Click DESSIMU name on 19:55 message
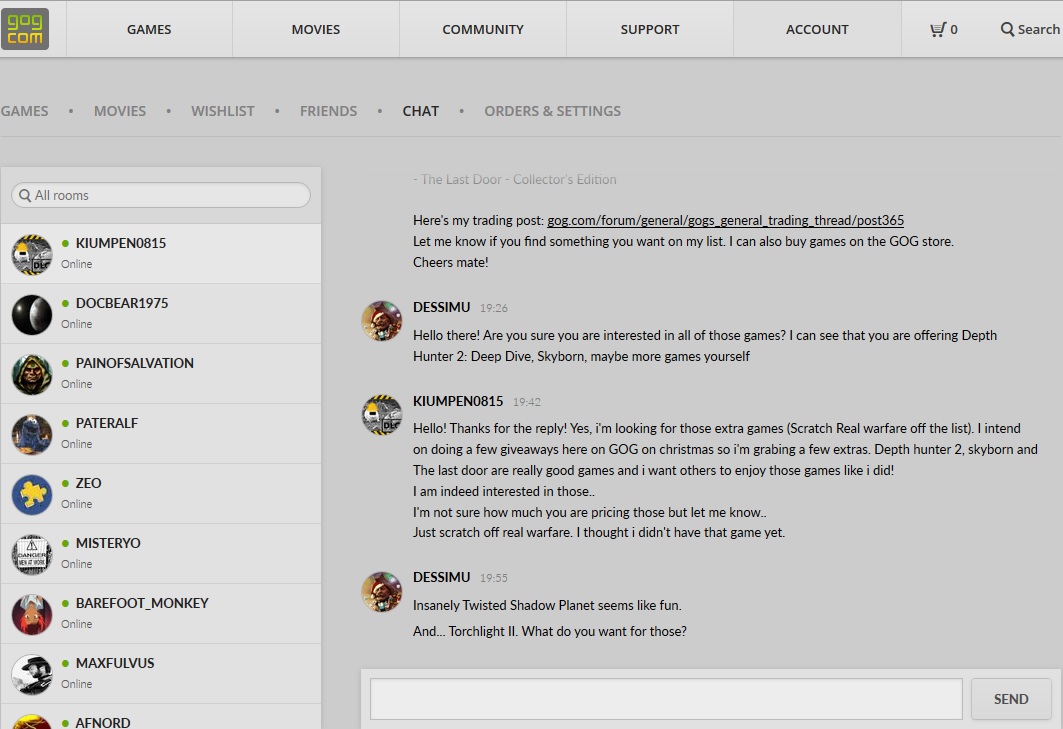The image size is (1063, 729). click(441, 577)
